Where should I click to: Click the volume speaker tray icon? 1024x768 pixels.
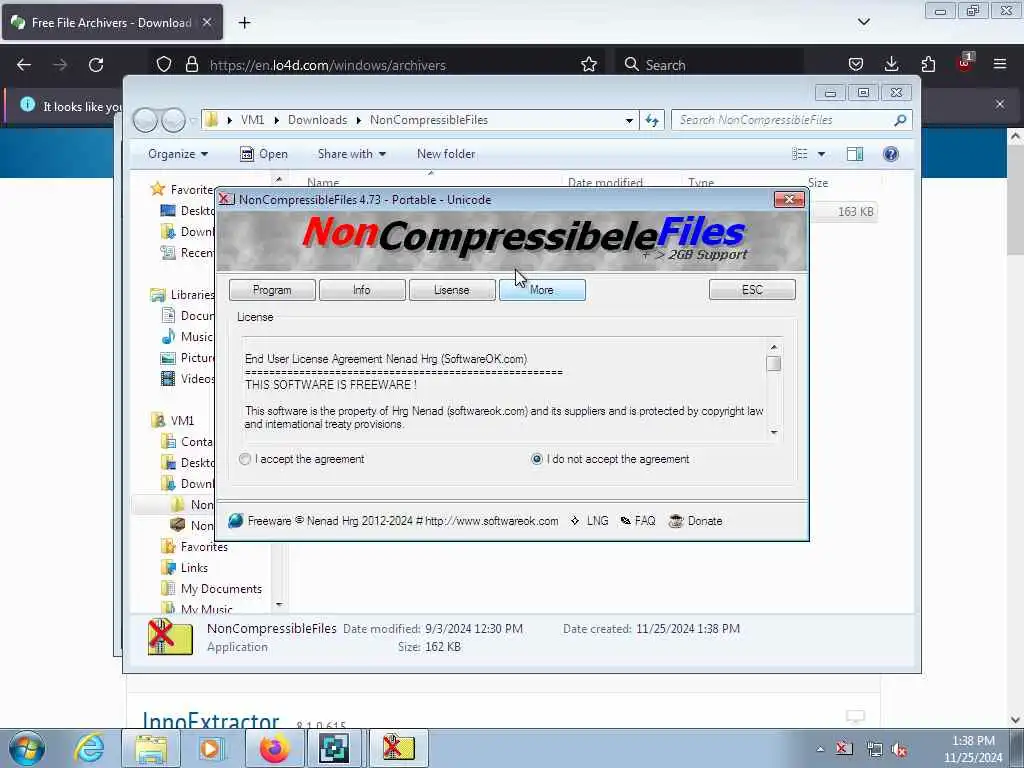pyautogui.click(x=900, y=749)
